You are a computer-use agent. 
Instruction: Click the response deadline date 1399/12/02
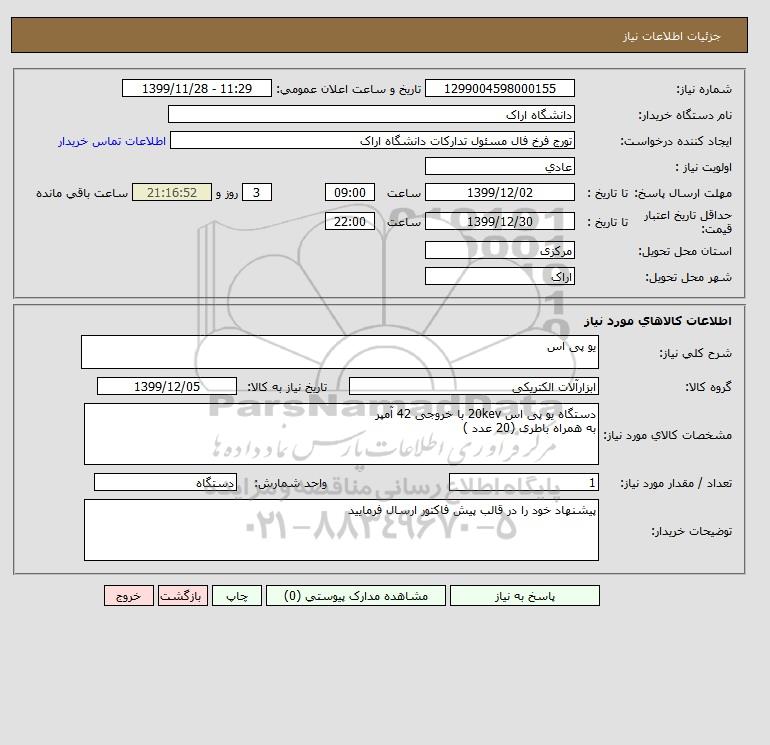point(499,193)
